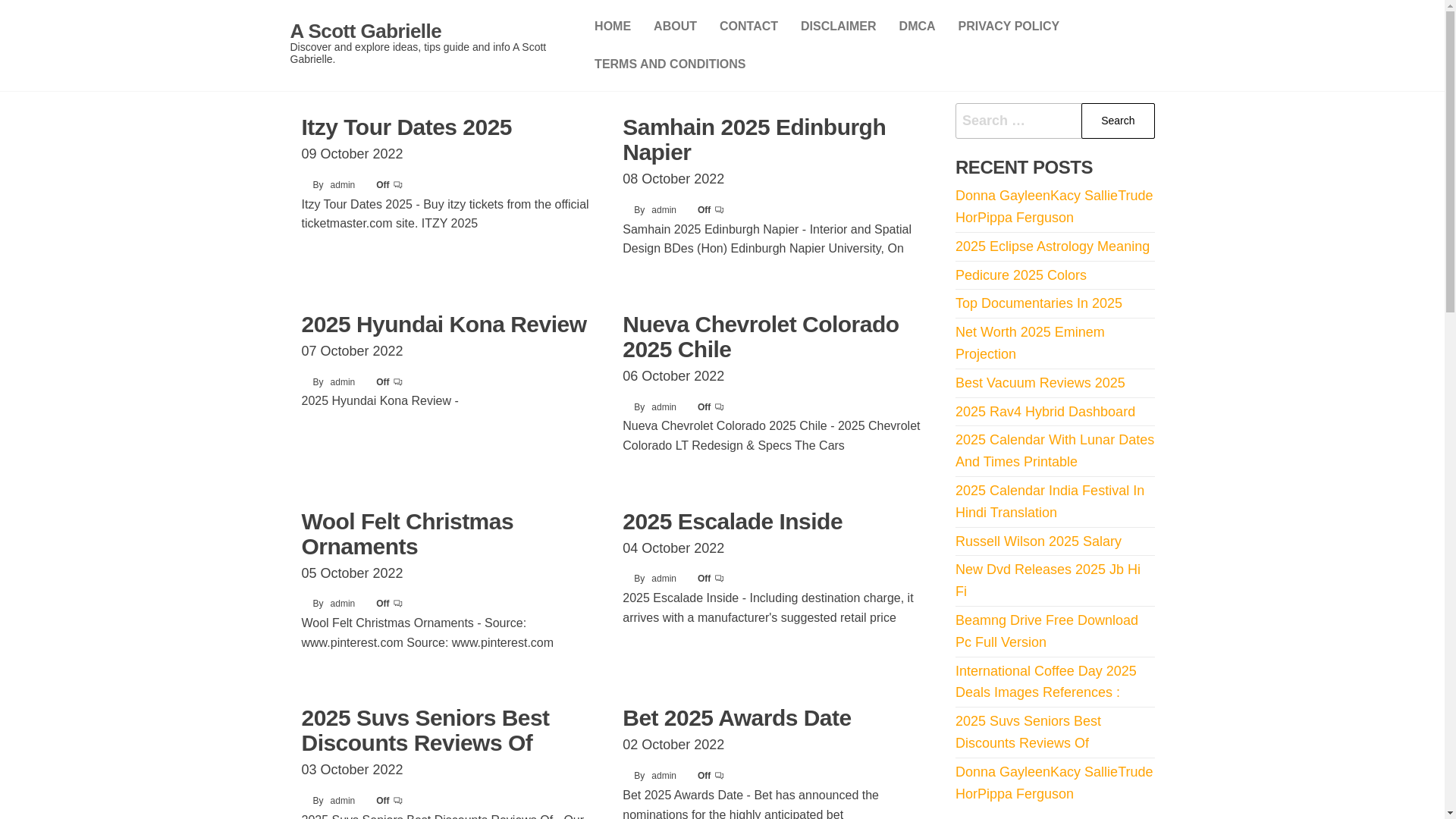Focus the Search text field
Viewport: 1456px width, 819px height.
pyautogui.click(x=1018, y=121)
